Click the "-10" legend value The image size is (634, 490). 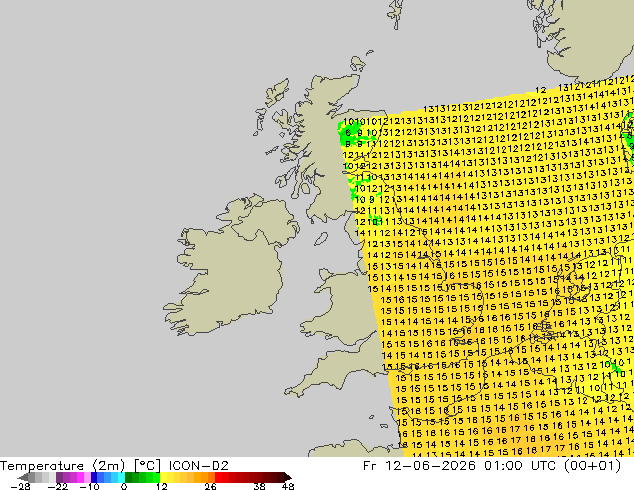[x=89, y=486]
